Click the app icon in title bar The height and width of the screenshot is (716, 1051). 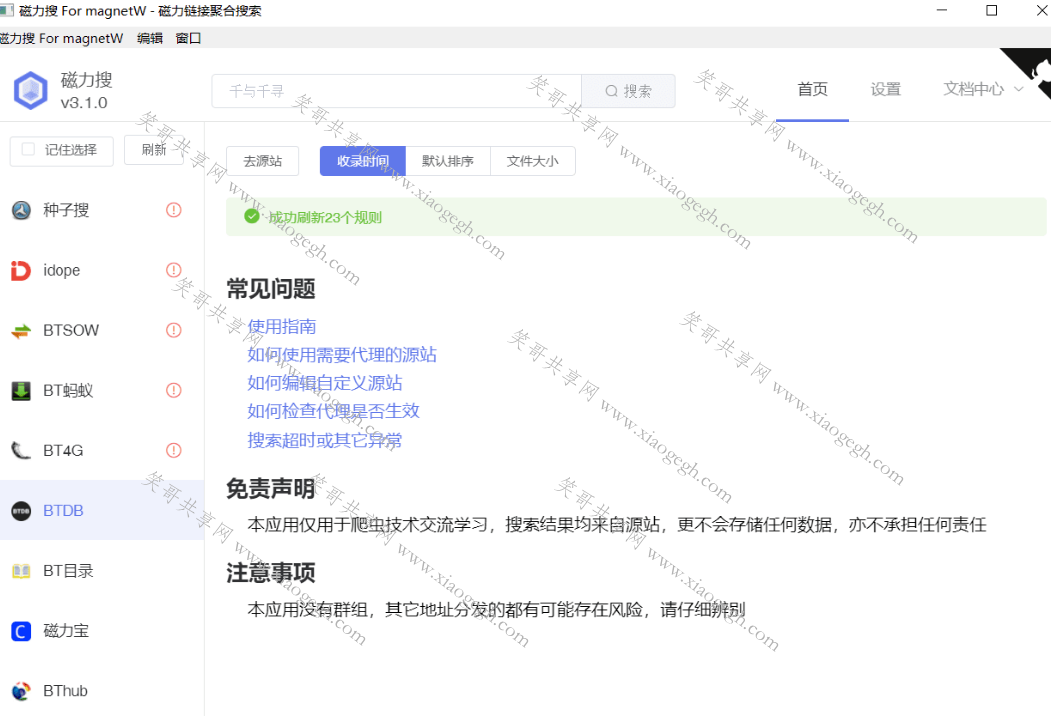(x=7, y=11)
